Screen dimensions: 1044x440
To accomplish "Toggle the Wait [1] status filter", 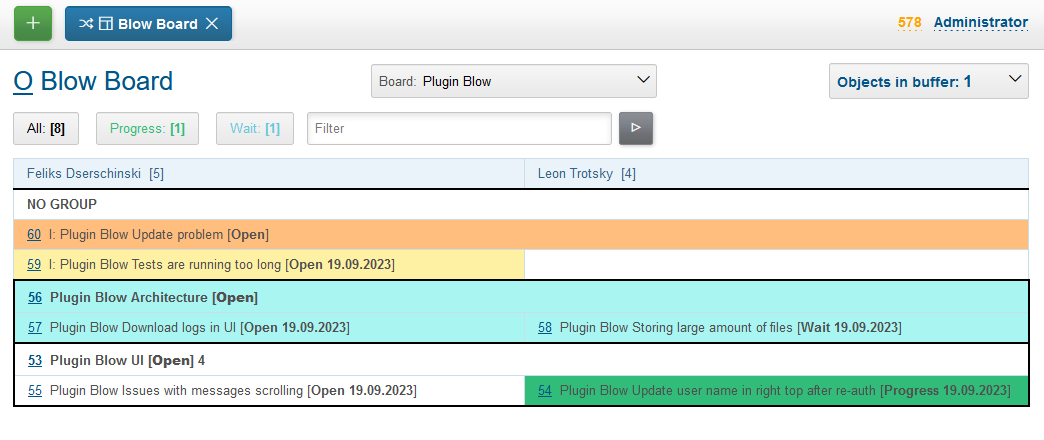I will (254, 128).
